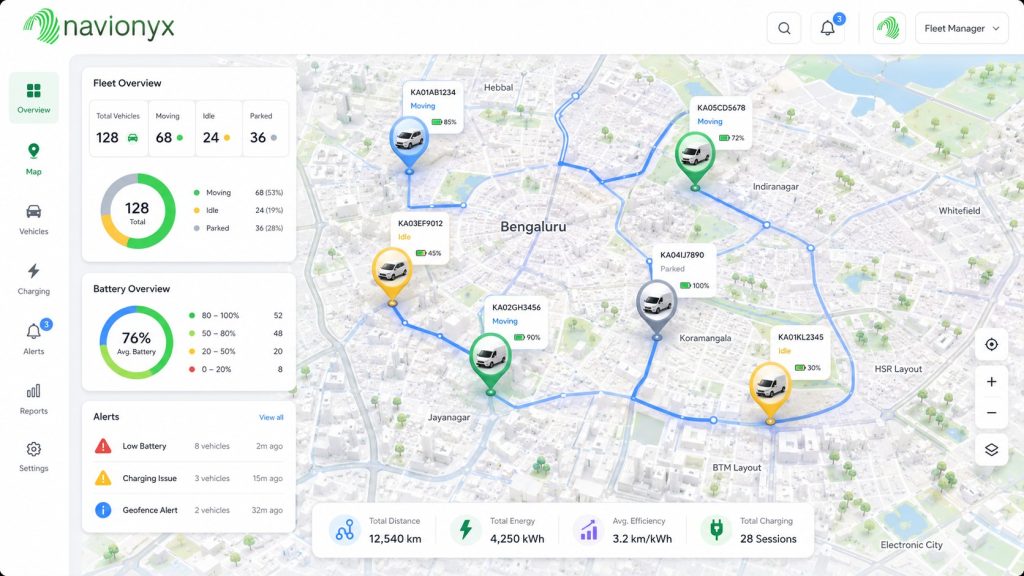Open the map layers button
Image resolution: width=1024 pixels, height=576 pixels.
(991, 450)
